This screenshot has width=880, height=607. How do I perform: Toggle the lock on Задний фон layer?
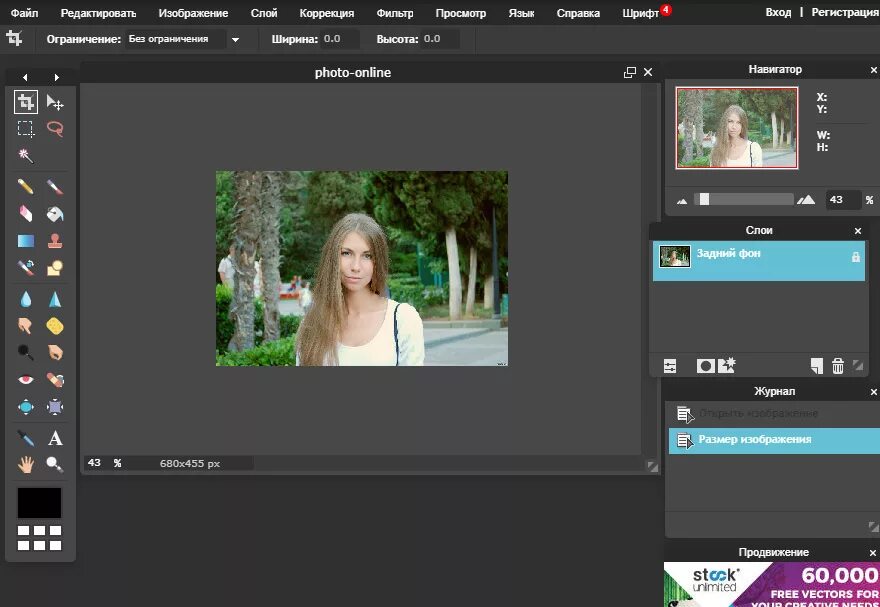coord(855,257)
